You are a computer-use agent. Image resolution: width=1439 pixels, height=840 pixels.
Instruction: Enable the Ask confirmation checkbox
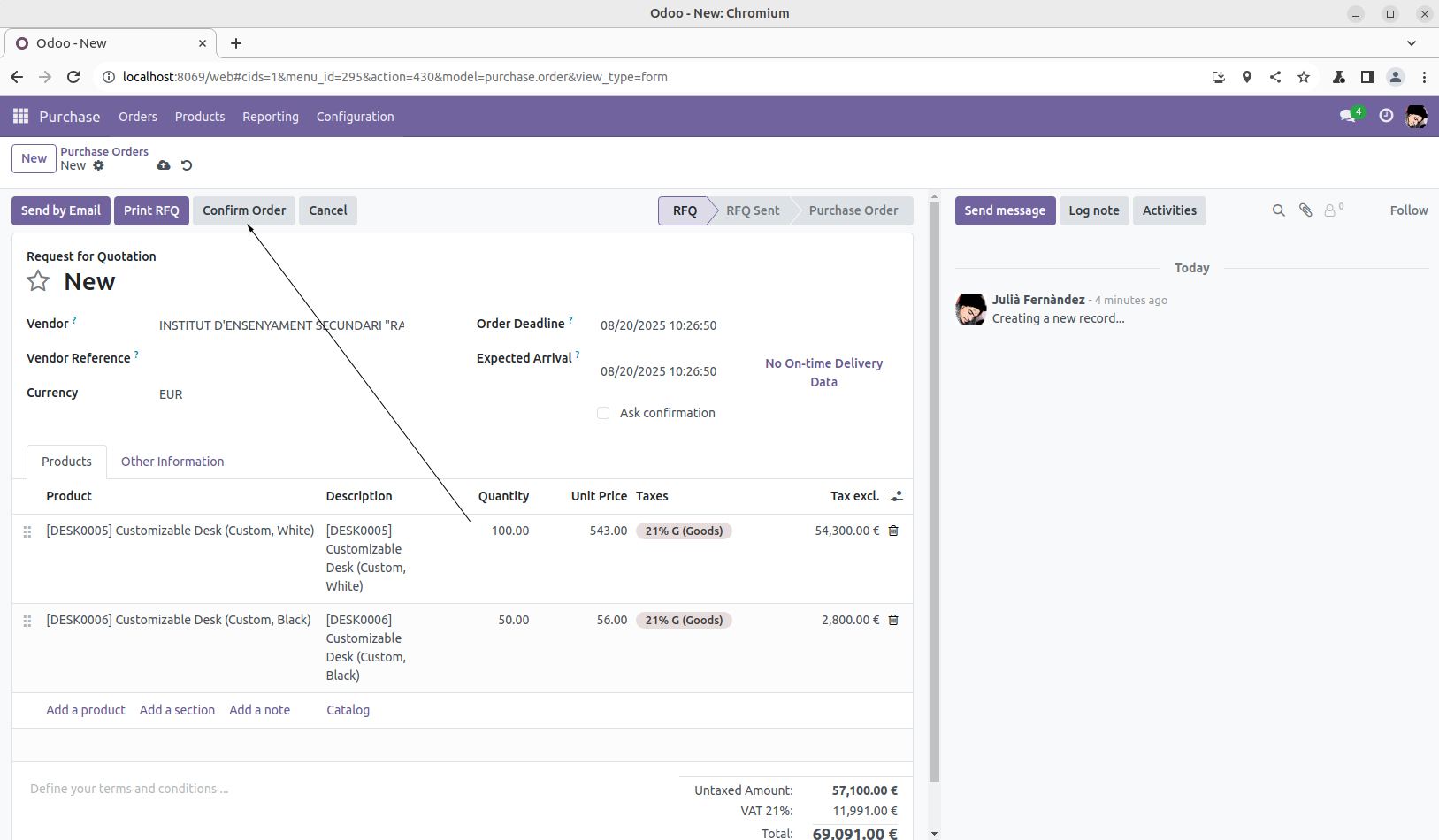click(x=603, y=413)
